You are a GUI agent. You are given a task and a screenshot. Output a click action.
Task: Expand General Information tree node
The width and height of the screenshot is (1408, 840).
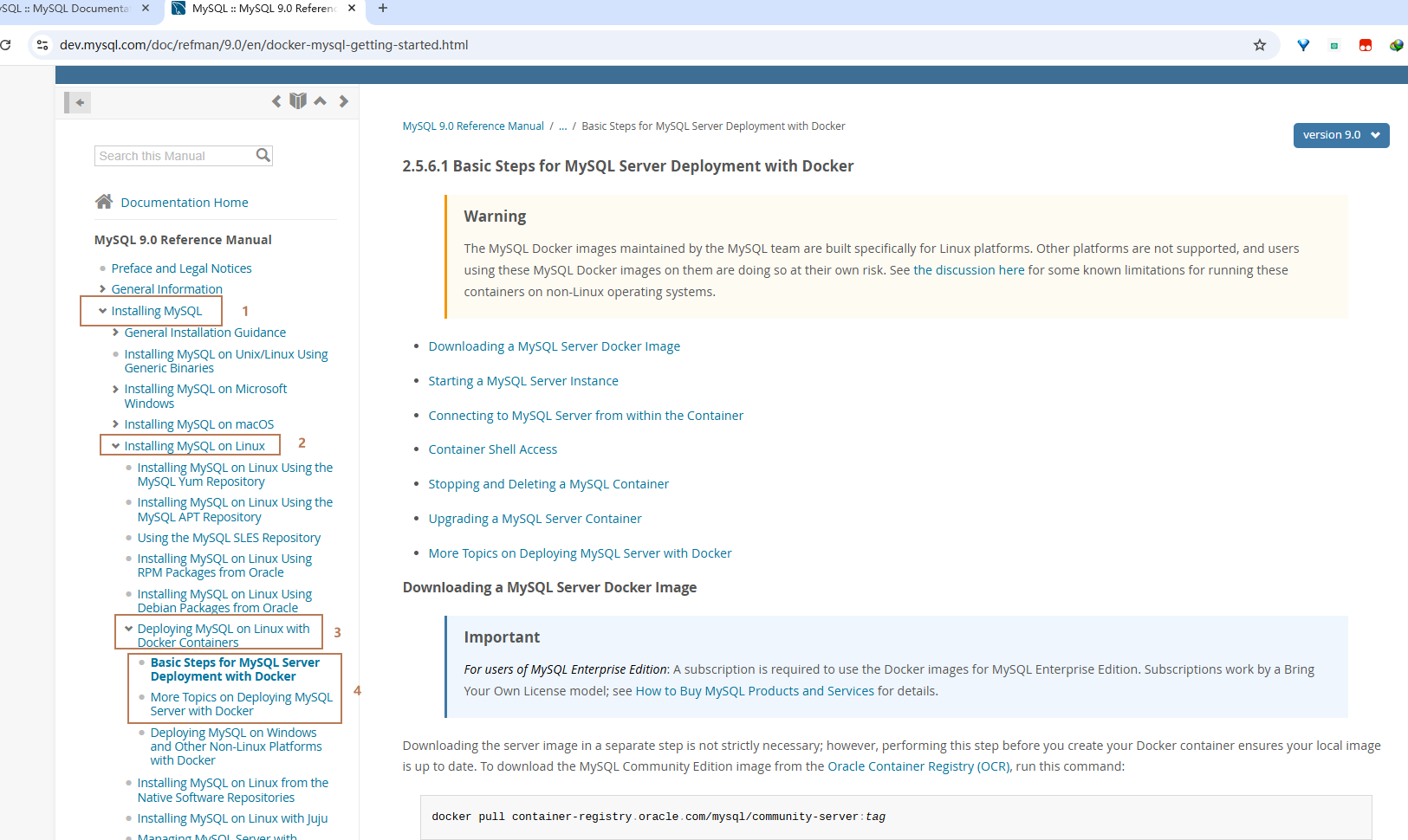tap(102, 289)
